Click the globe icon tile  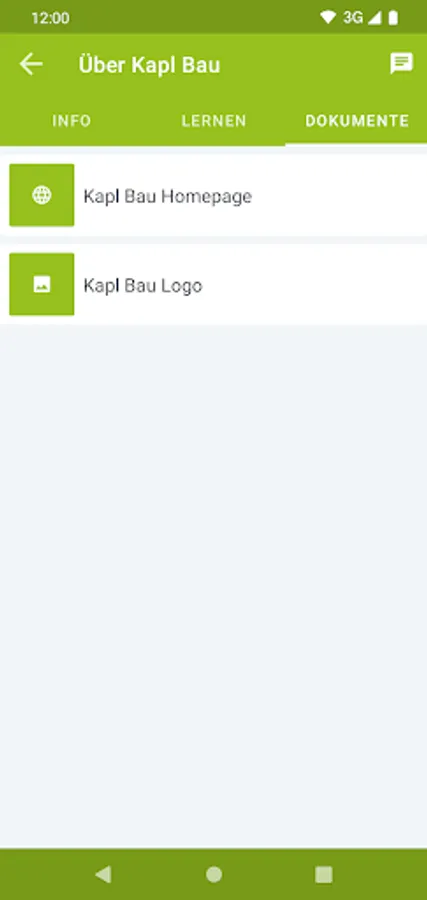point(42,195)
